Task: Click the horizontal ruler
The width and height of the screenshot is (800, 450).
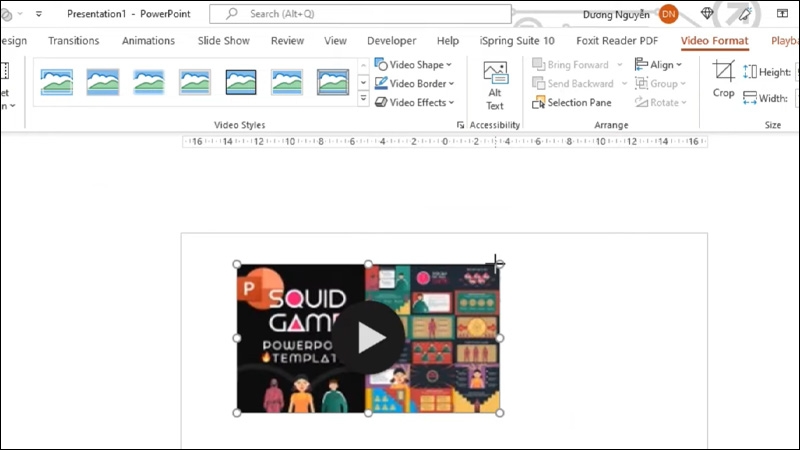Action: [444, 141]
